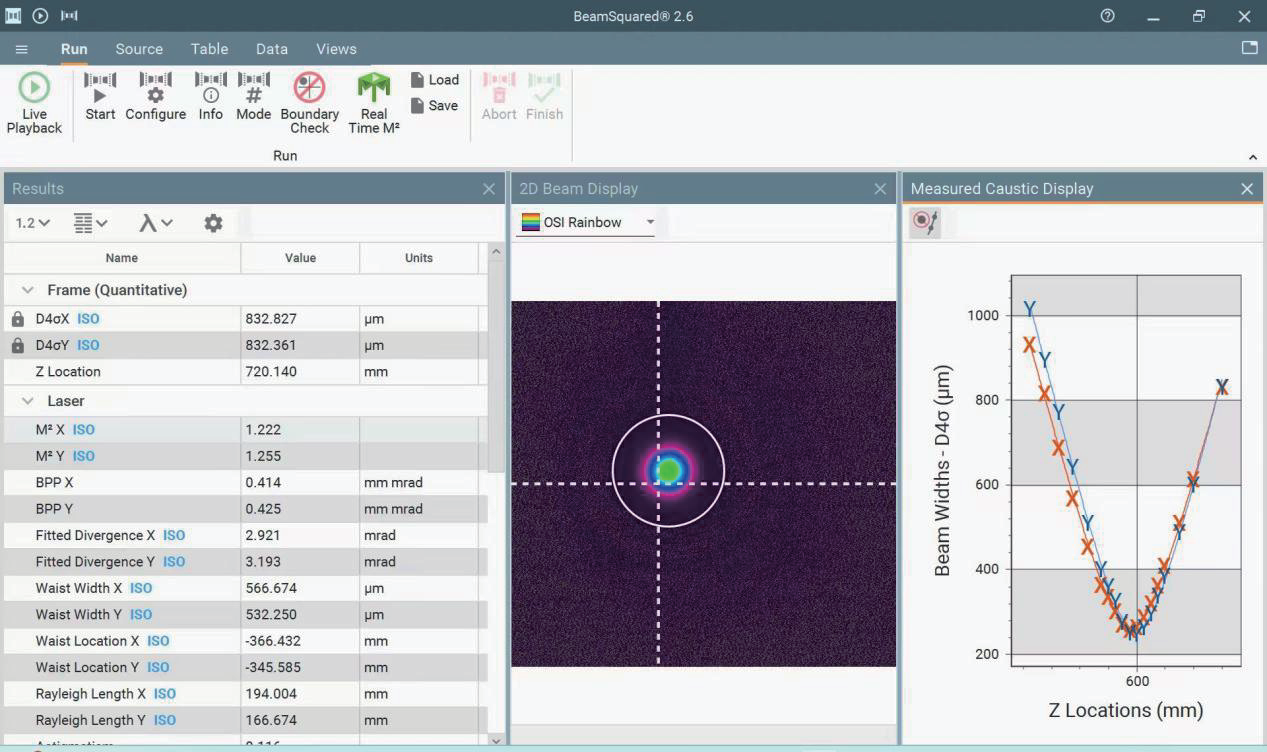1267x752 pixels.
Task: Open the help icon in title bar
Action: (1107, 16)
